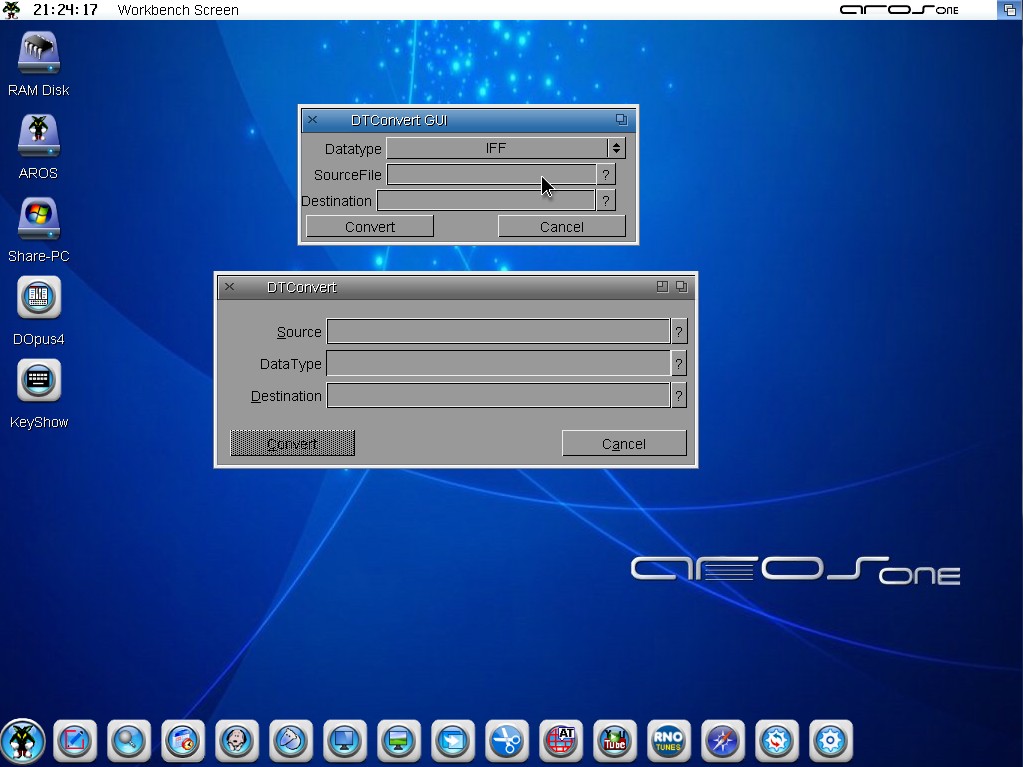
Task: Click the Source text field in DTConvert
Action: click(x=497, y=332)
